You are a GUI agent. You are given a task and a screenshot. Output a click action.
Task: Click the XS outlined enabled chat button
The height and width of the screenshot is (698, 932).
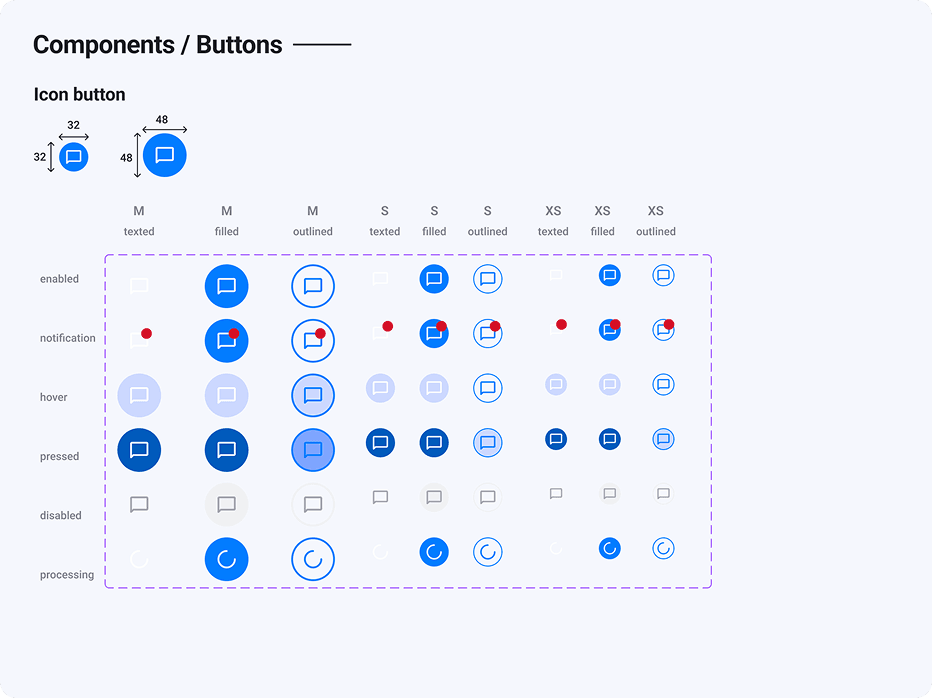point(663,275)
